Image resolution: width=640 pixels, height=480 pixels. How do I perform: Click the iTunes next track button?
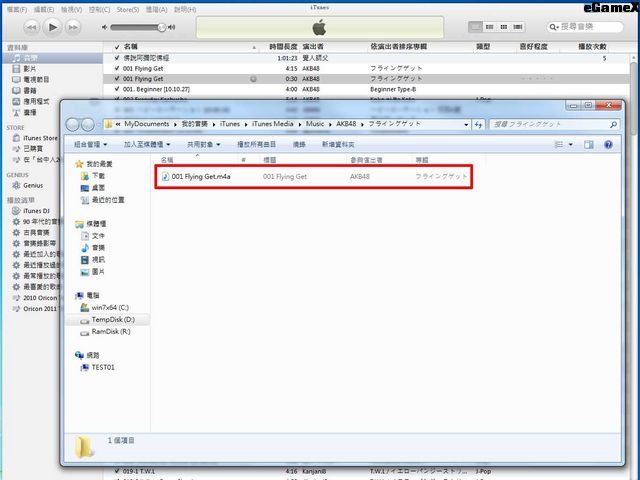click(73, 27)
